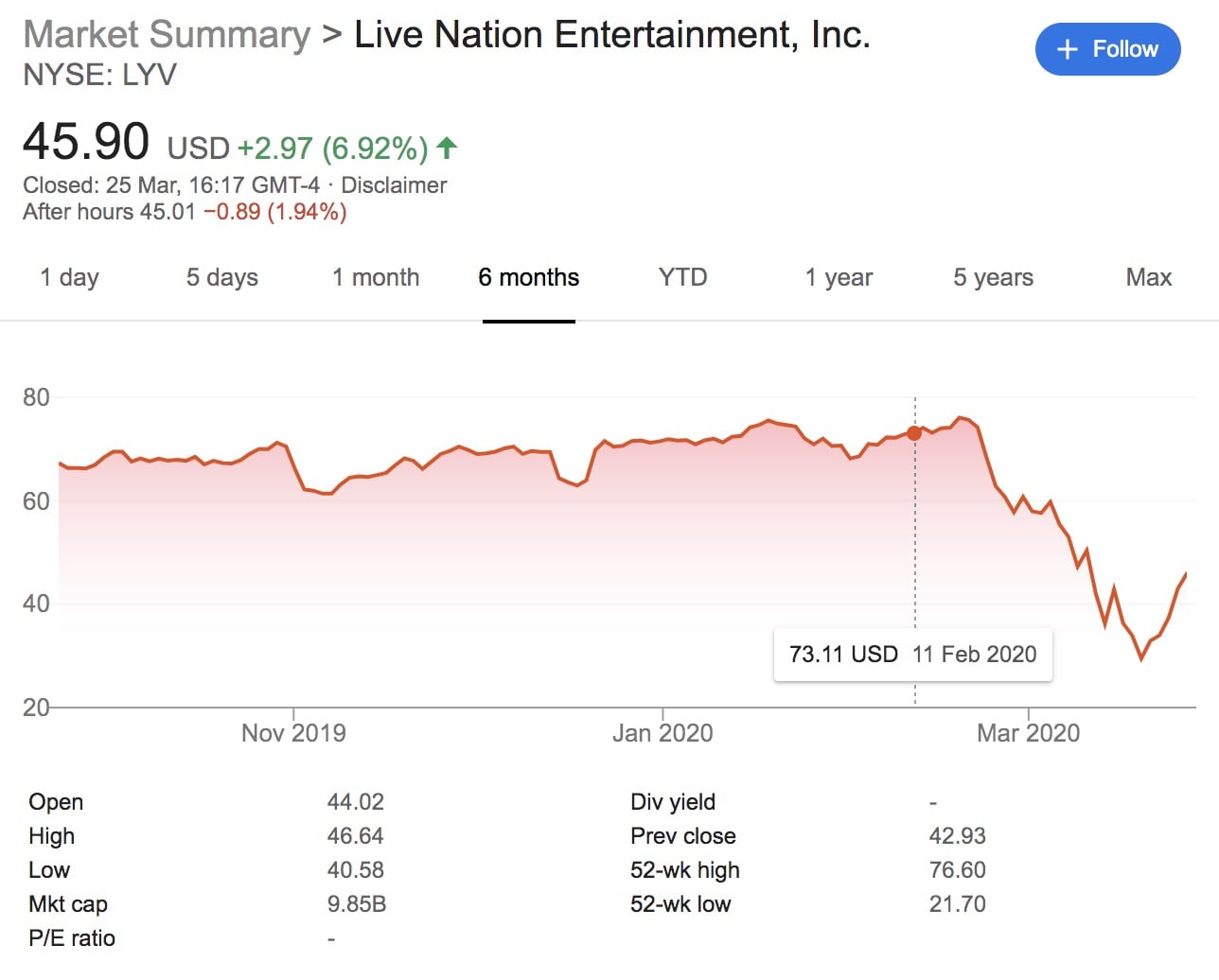
Task: Open the Disclaimer link
Action: (x=394, y=185)
